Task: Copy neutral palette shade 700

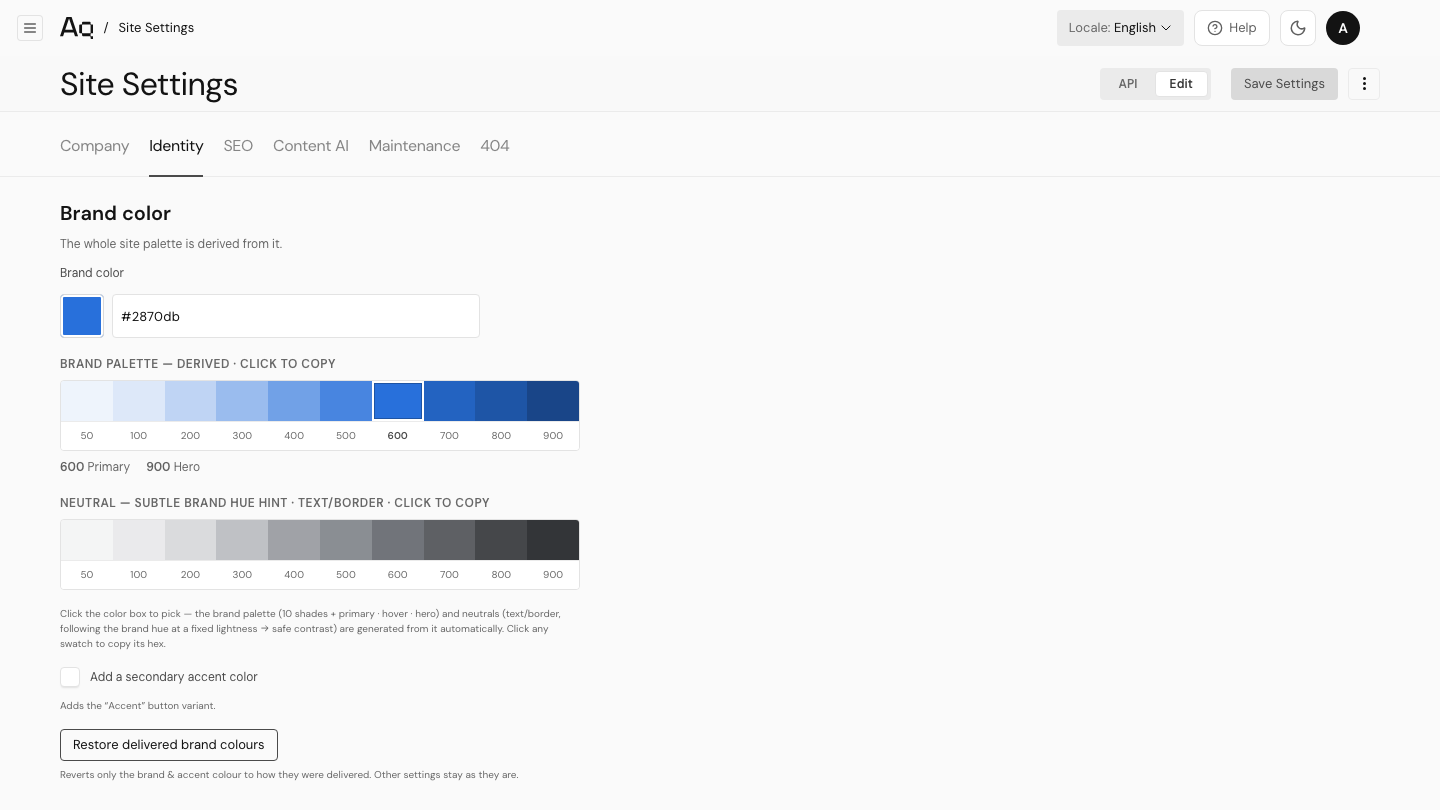Action: pyautogui.click(x=450, y=540)
